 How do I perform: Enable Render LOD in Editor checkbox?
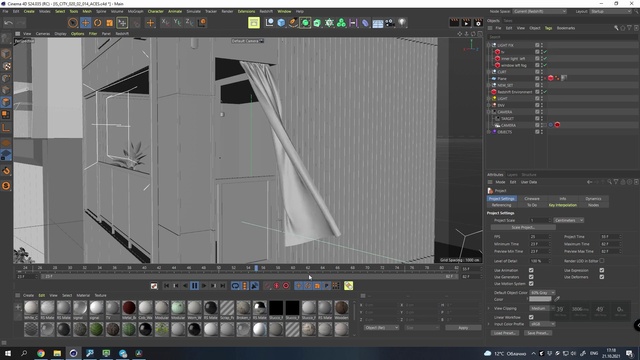602,261
